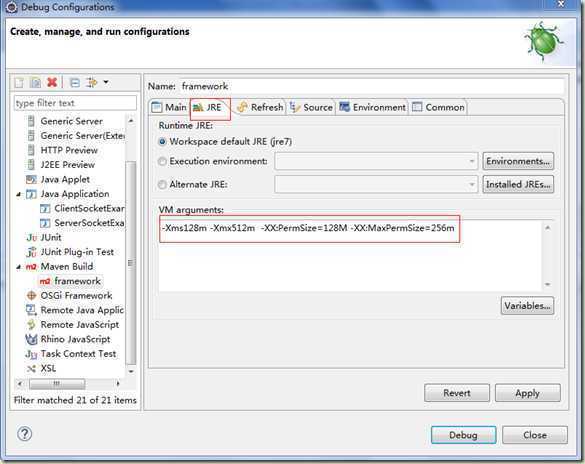Click the Close button
This screenshot has height=464, width=585.
click(x=535, y=435)
